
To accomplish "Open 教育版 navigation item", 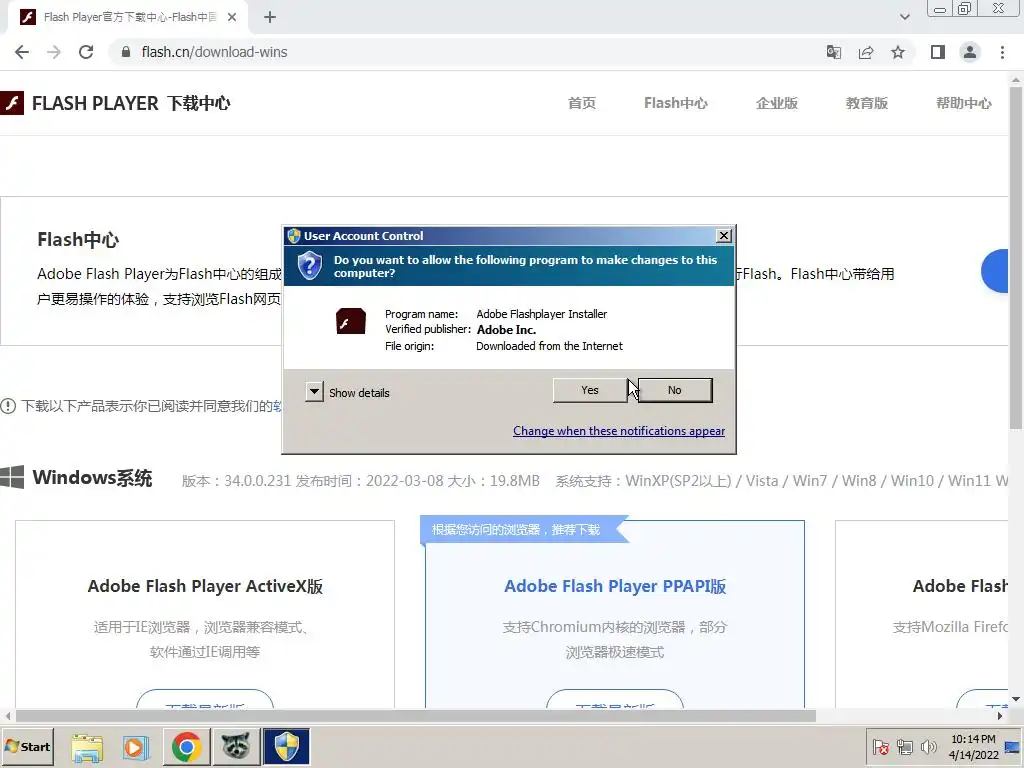I will click(x=867, y=103).
